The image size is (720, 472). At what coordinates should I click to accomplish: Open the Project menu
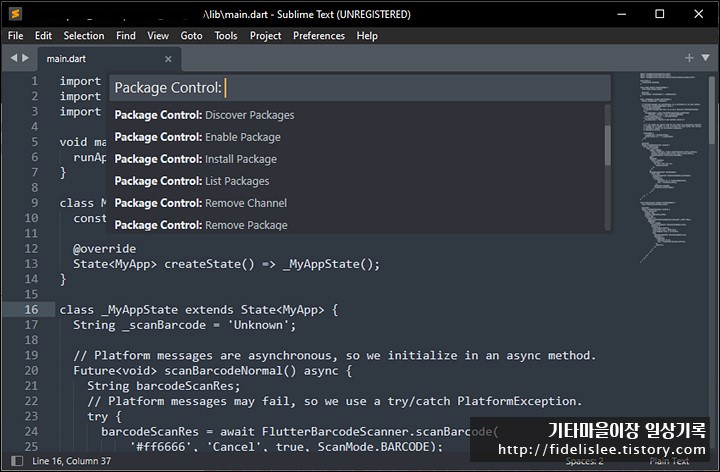pos(265,36)
